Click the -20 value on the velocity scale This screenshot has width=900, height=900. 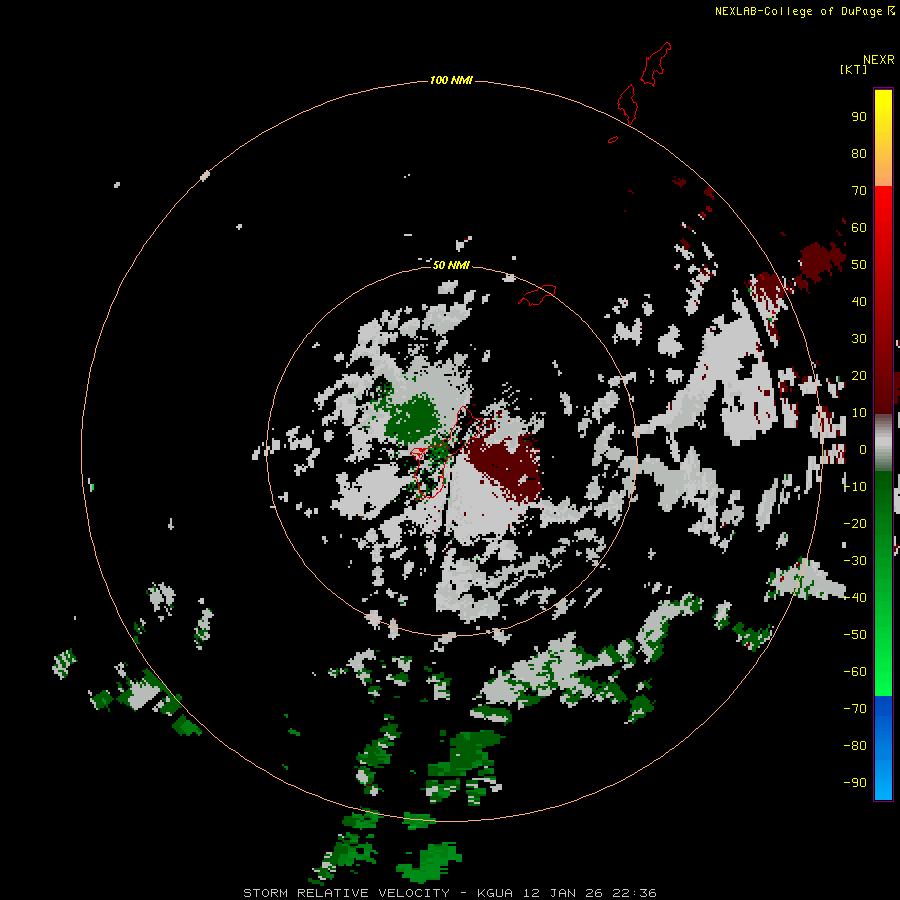click(855, 524)
